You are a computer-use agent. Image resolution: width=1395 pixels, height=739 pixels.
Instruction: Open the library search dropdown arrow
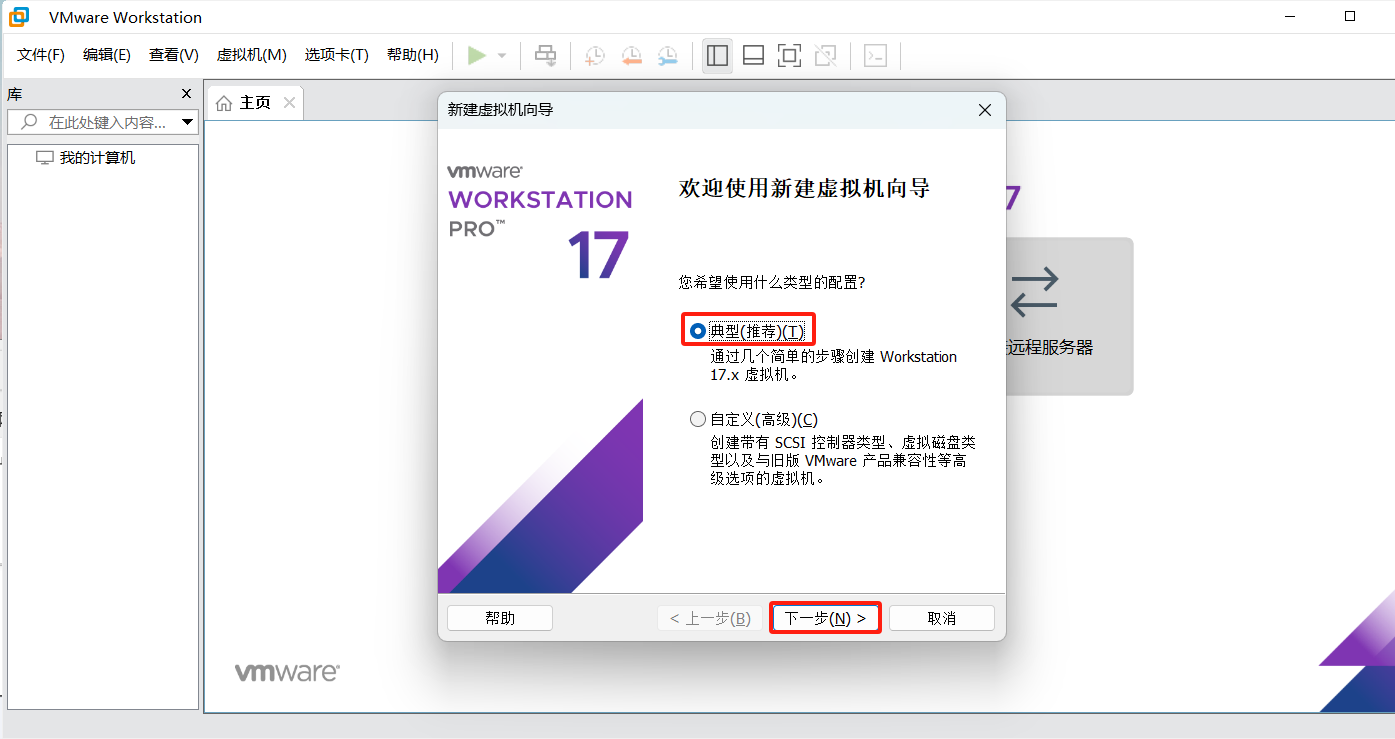click(x=187, y=122)
